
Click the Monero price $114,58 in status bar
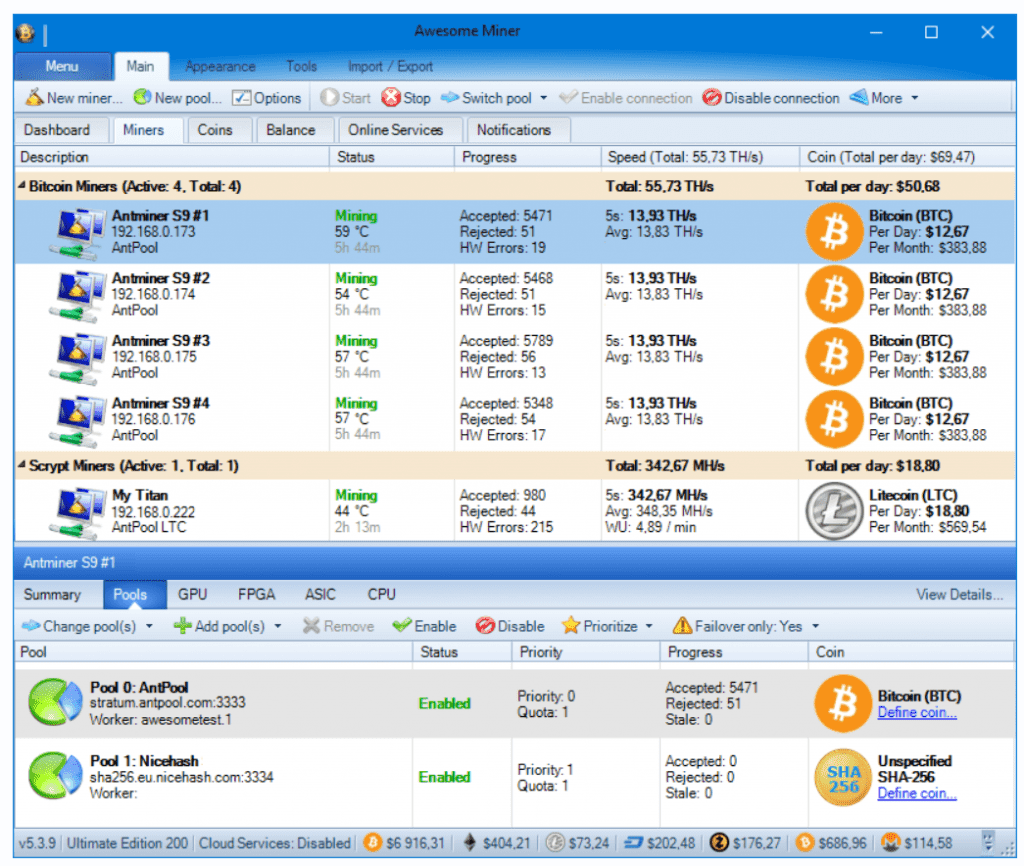click(917, 843)
